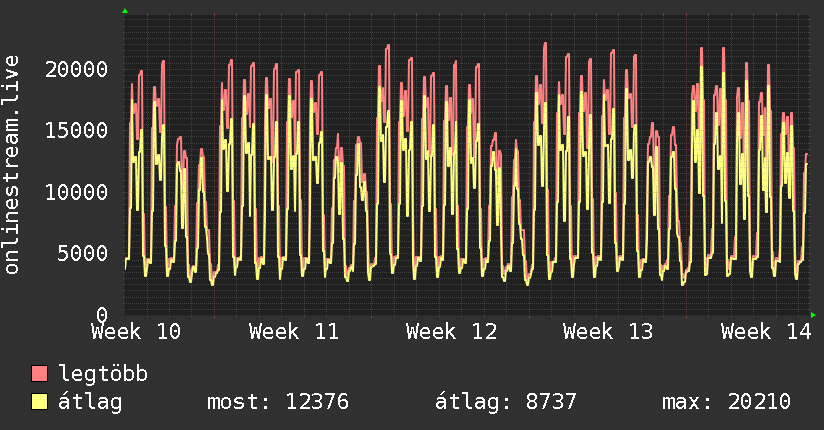824x430 pixels.
Task: Click the 20000 y-axis value
Action: 77,69
